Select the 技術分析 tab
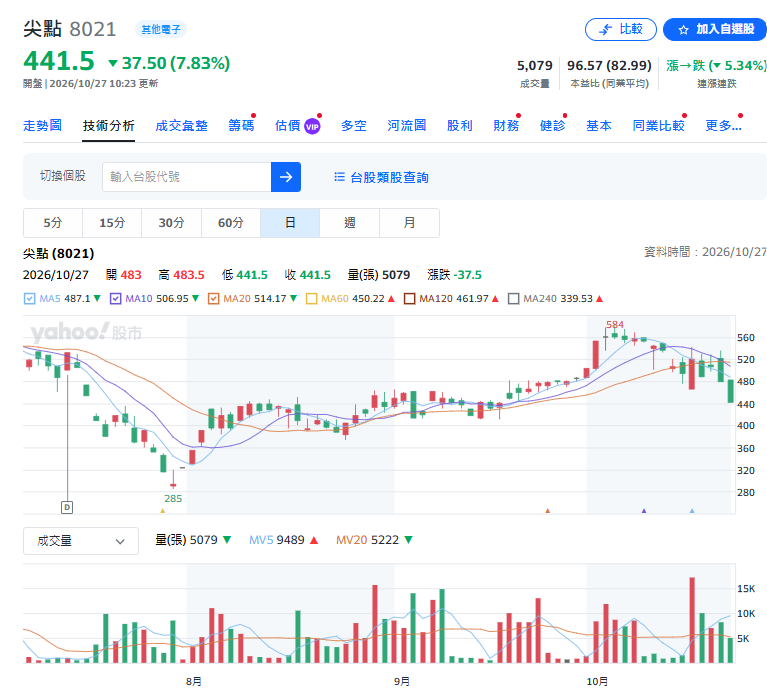Image resolution: width=767 pixels, height=691 pixels. [109, 126]
